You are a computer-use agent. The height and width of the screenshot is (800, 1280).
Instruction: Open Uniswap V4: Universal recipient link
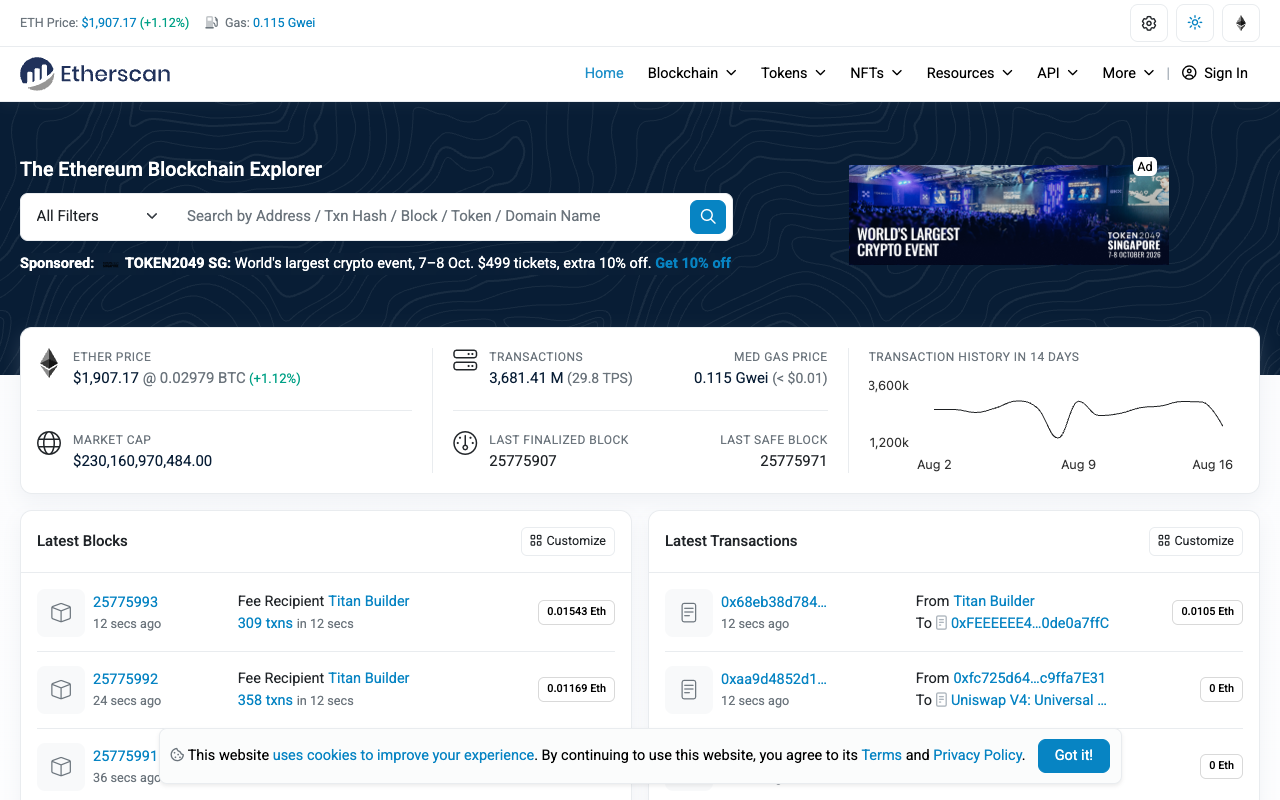[x=1029, y=700]
